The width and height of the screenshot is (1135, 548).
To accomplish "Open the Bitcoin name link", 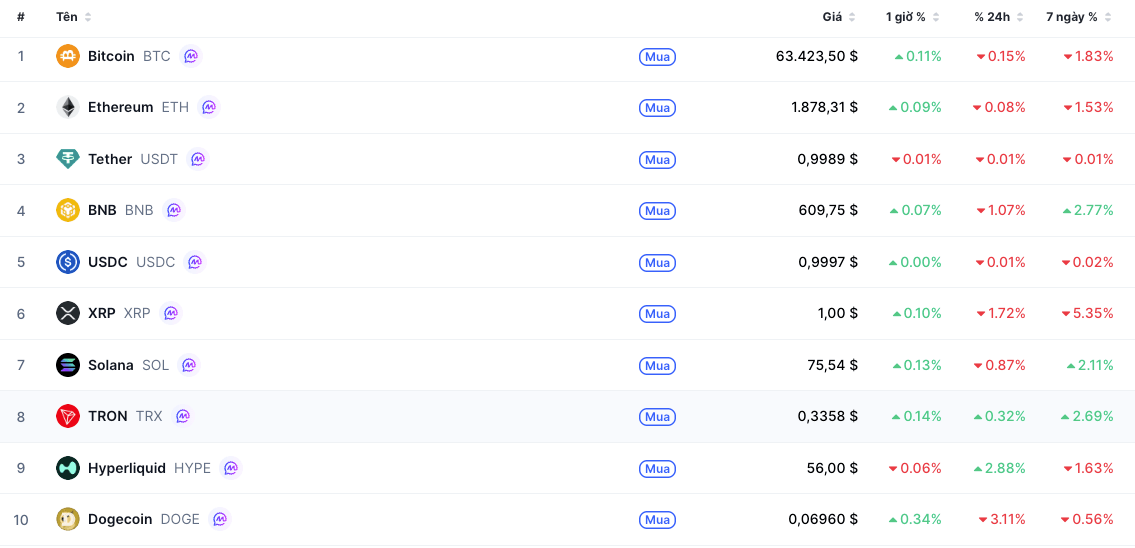I will [111, 56].
